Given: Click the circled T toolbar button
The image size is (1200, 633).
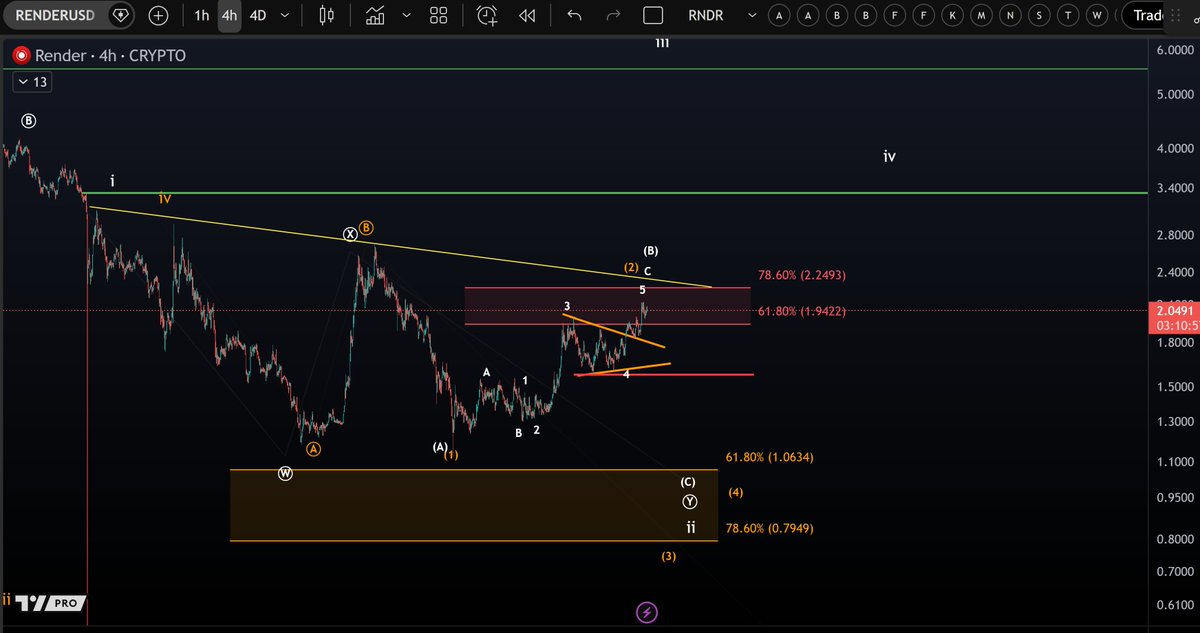Looking at the screenshot, I should click(x=1070, y=16).
